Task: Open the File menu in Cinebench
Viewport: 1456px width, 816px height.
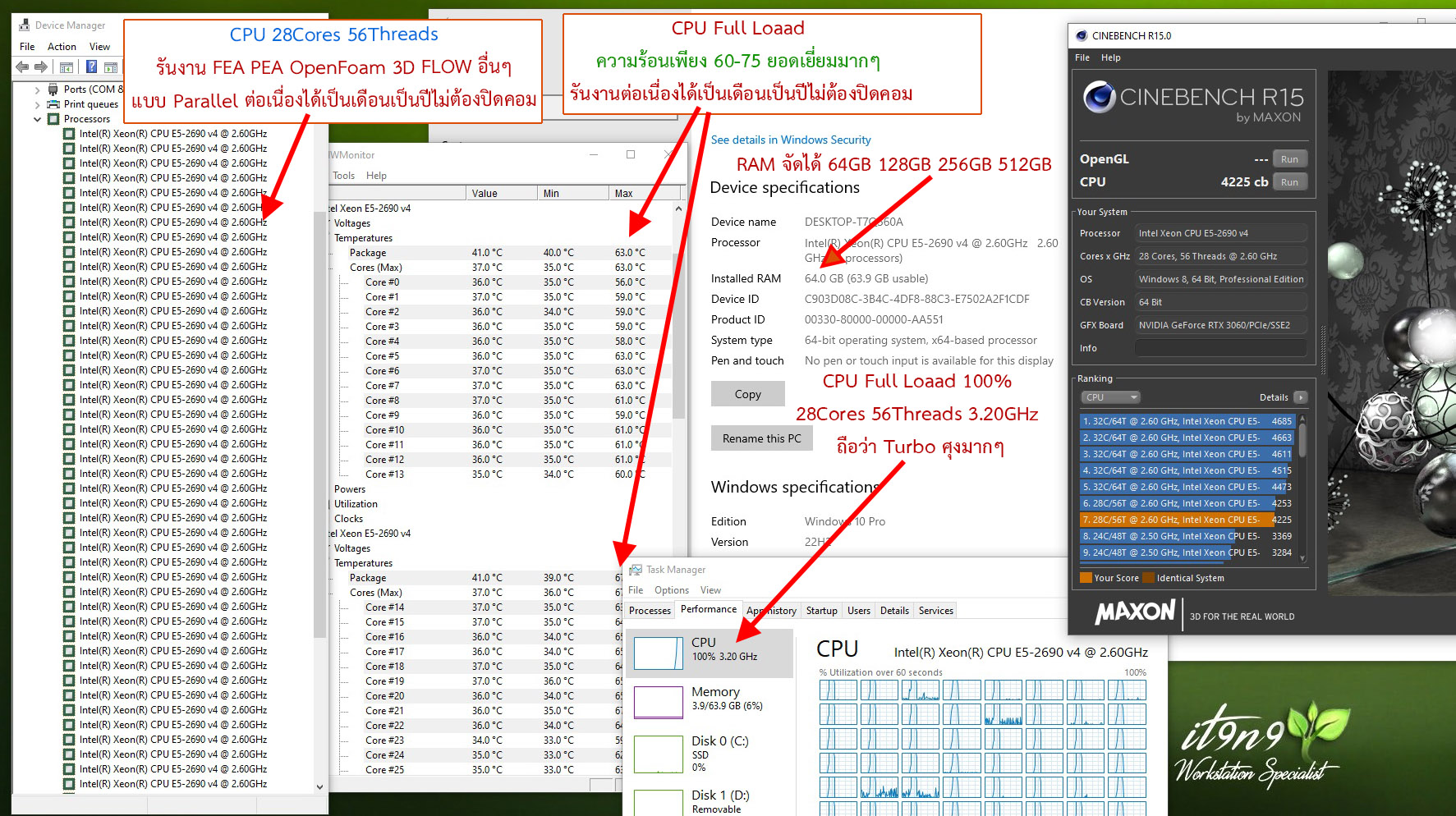Action: click(x=1082, y=57)
